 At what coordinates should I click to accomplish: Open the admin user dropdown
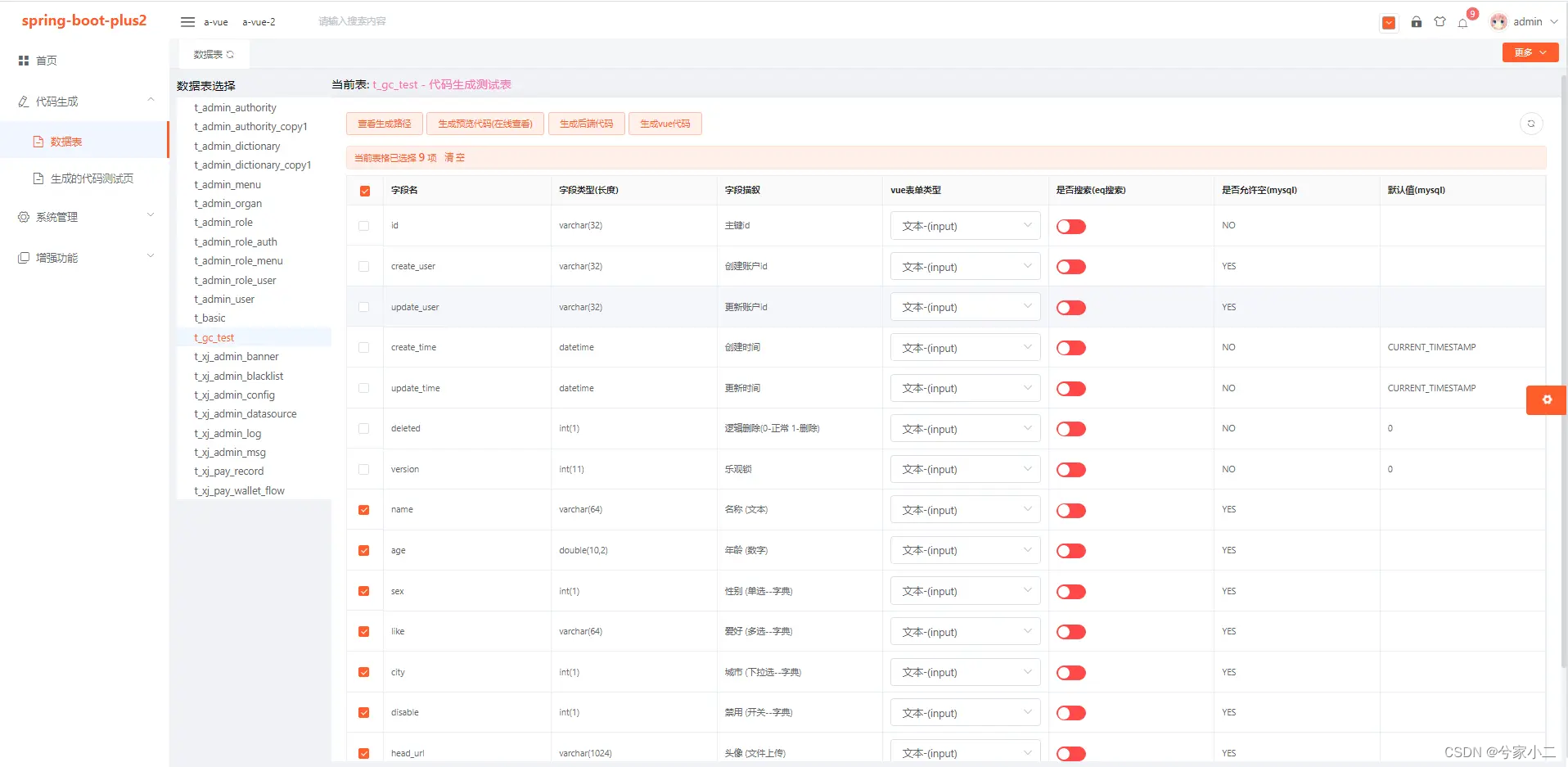point(1524,22)
